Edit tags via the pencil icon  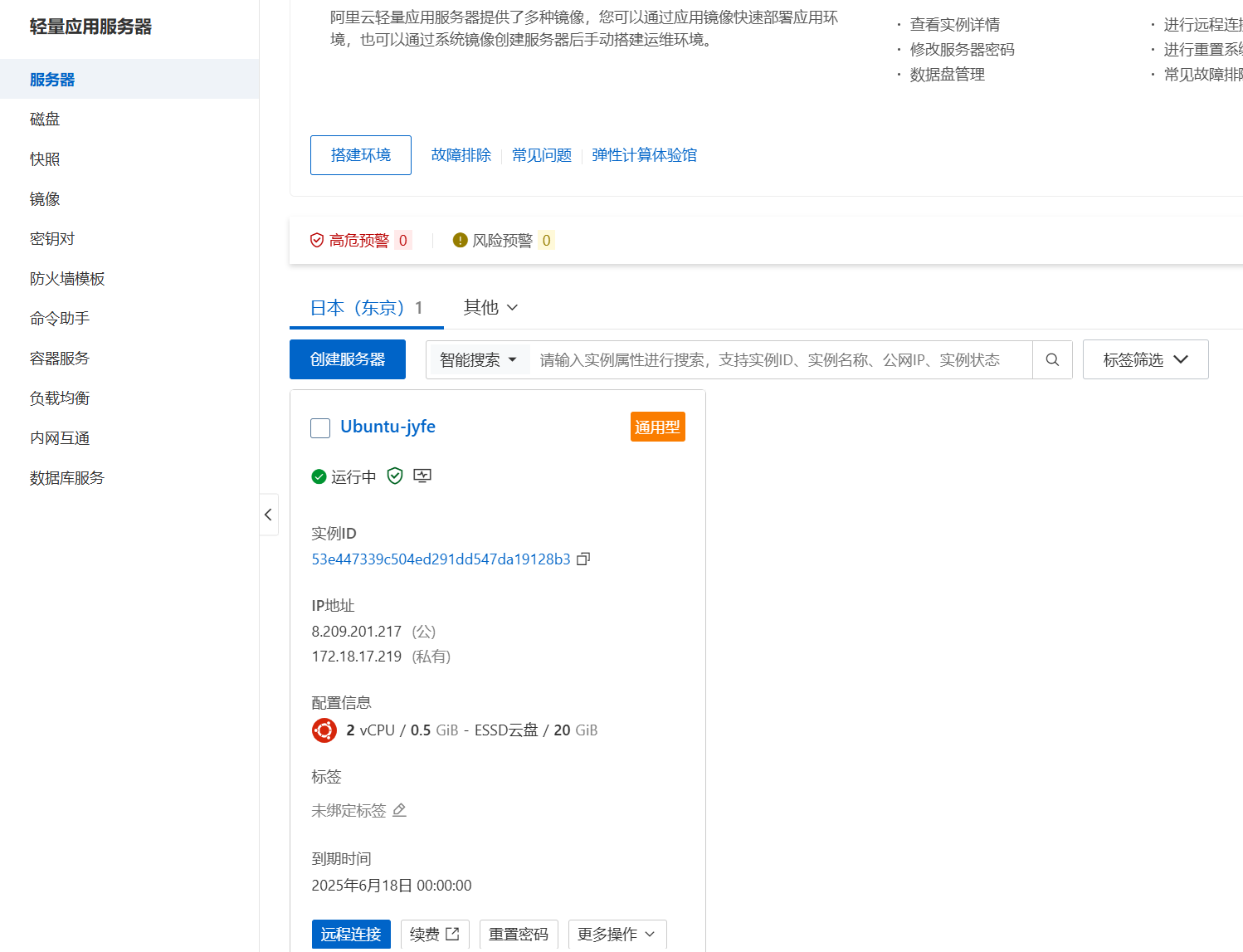399,810
